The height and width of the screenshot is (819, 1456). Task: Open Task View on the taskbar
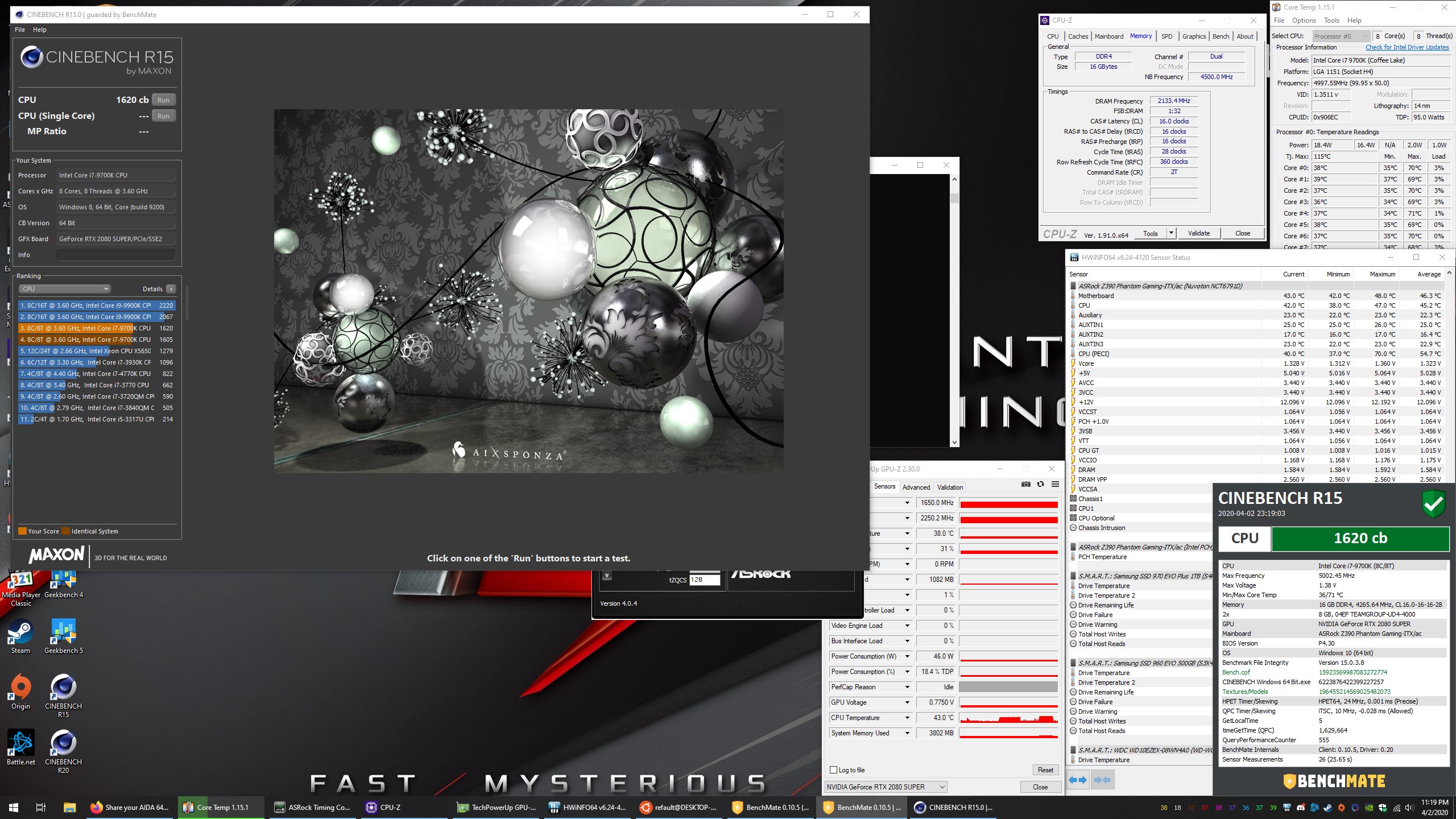(41, 807)
